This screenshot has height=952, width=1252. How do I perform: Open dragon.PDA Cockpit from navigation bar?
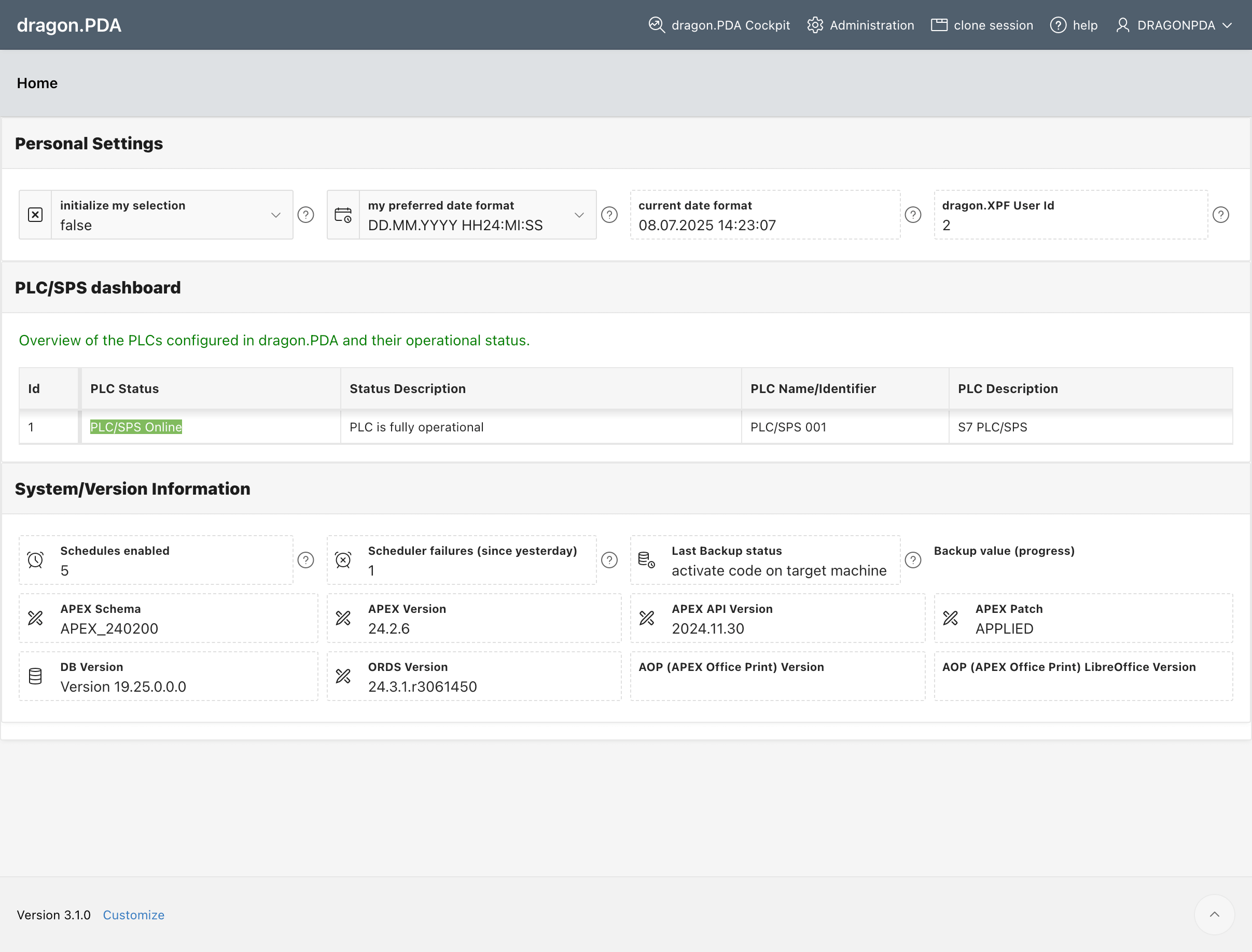(x=719, y=25)
